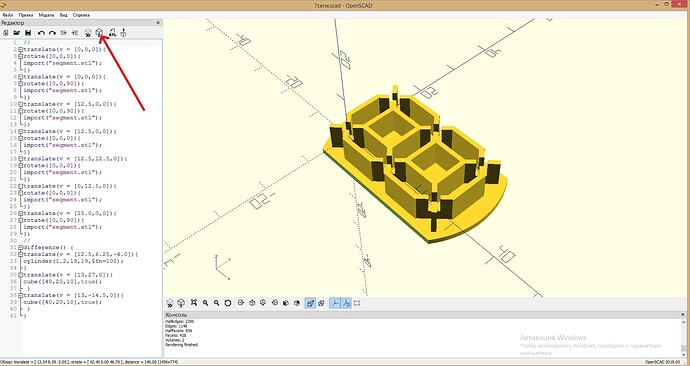Close the Редактор panel
This screenshot has width=690, height=366.
coord(158,23)
